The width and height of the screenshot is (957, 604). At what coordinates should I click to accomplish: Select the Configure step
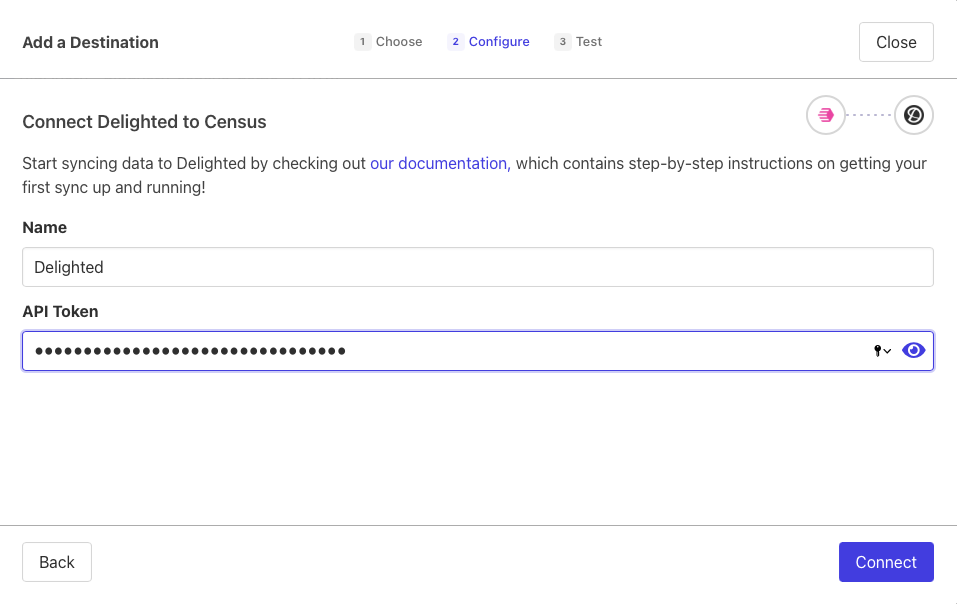coord(499,42)
